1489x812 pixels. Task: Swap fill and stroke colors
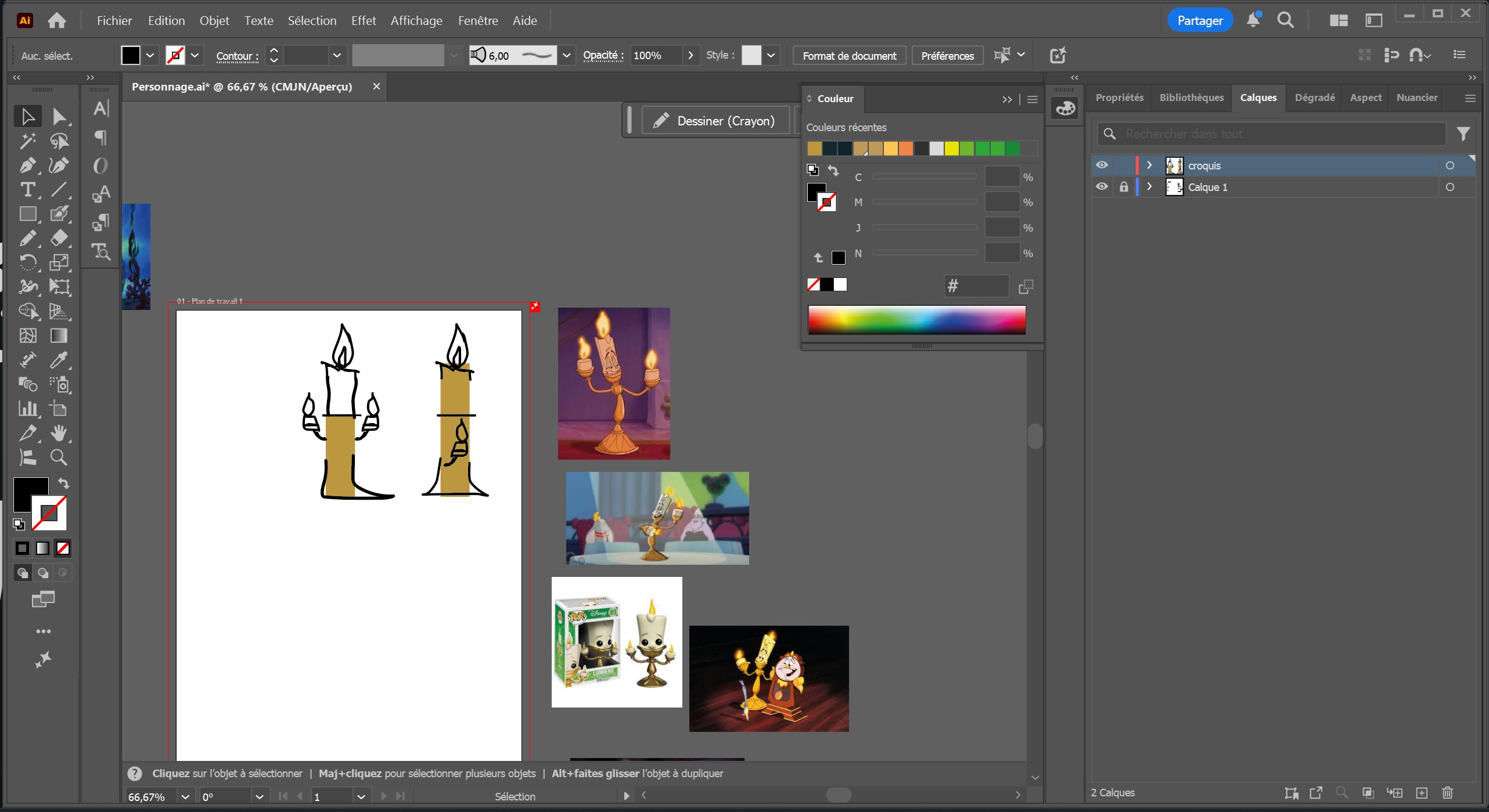[64, 483]
